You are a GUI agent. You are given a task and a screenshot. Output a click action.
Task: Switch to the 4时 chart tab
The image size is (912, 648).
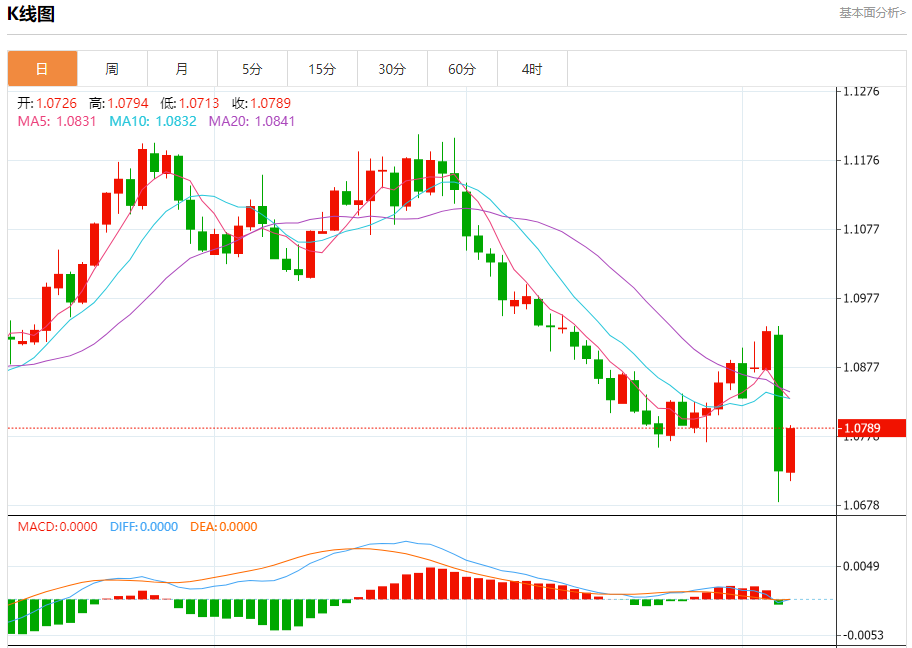(532, 69)
